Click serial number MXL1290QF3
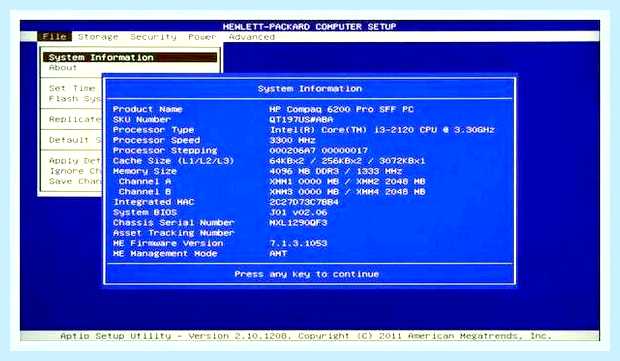620x361 pixels. (299, 222)
